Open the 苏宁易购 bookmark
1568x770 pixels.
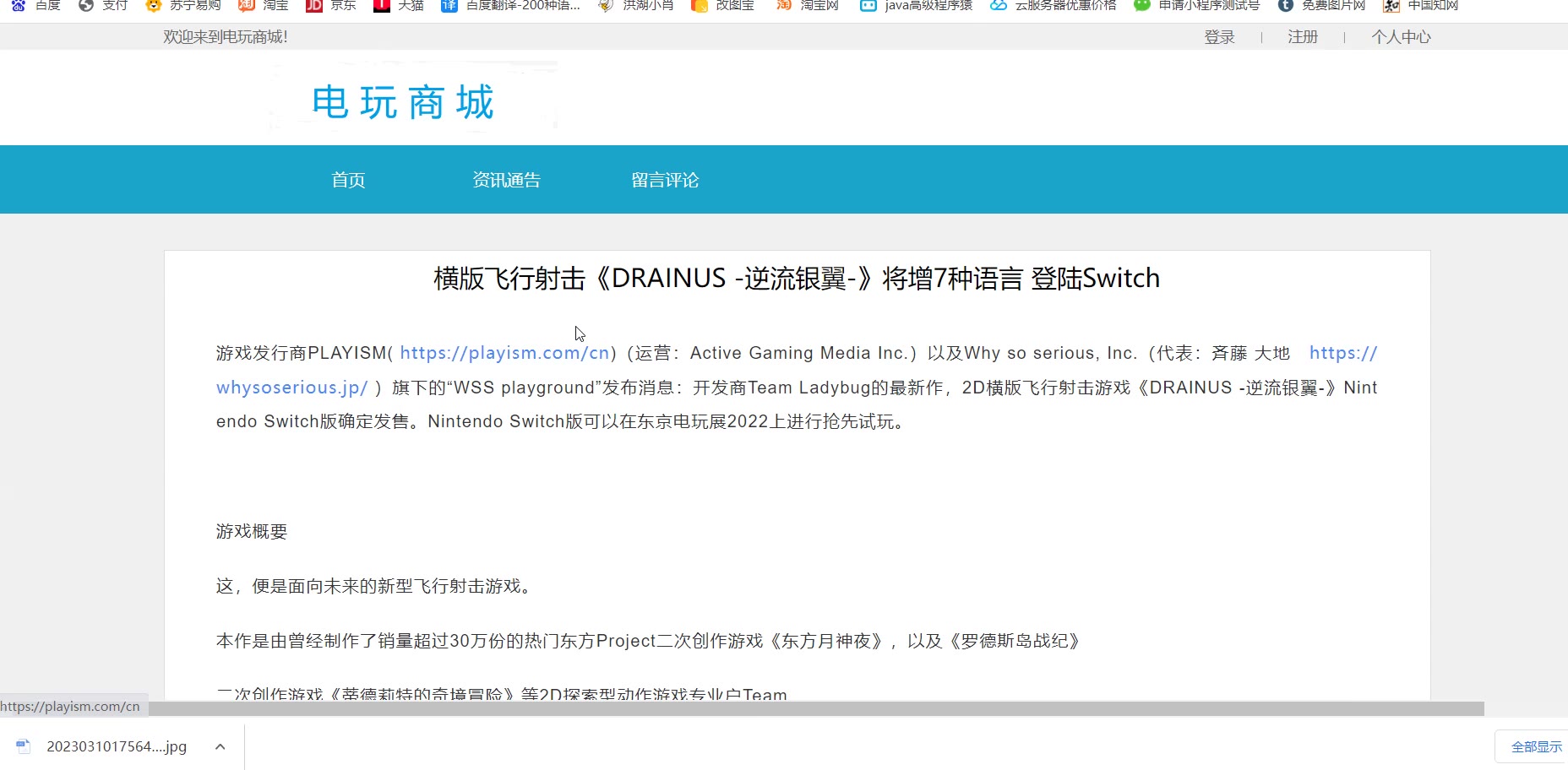coord(182,5)
